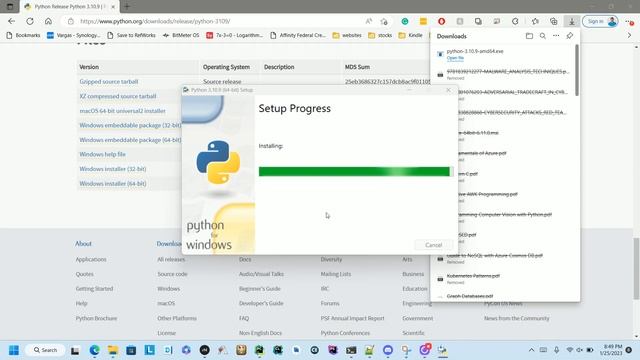Close the Python Setup dialog
This screenshot has width=640, height=360.
(449, 90)
